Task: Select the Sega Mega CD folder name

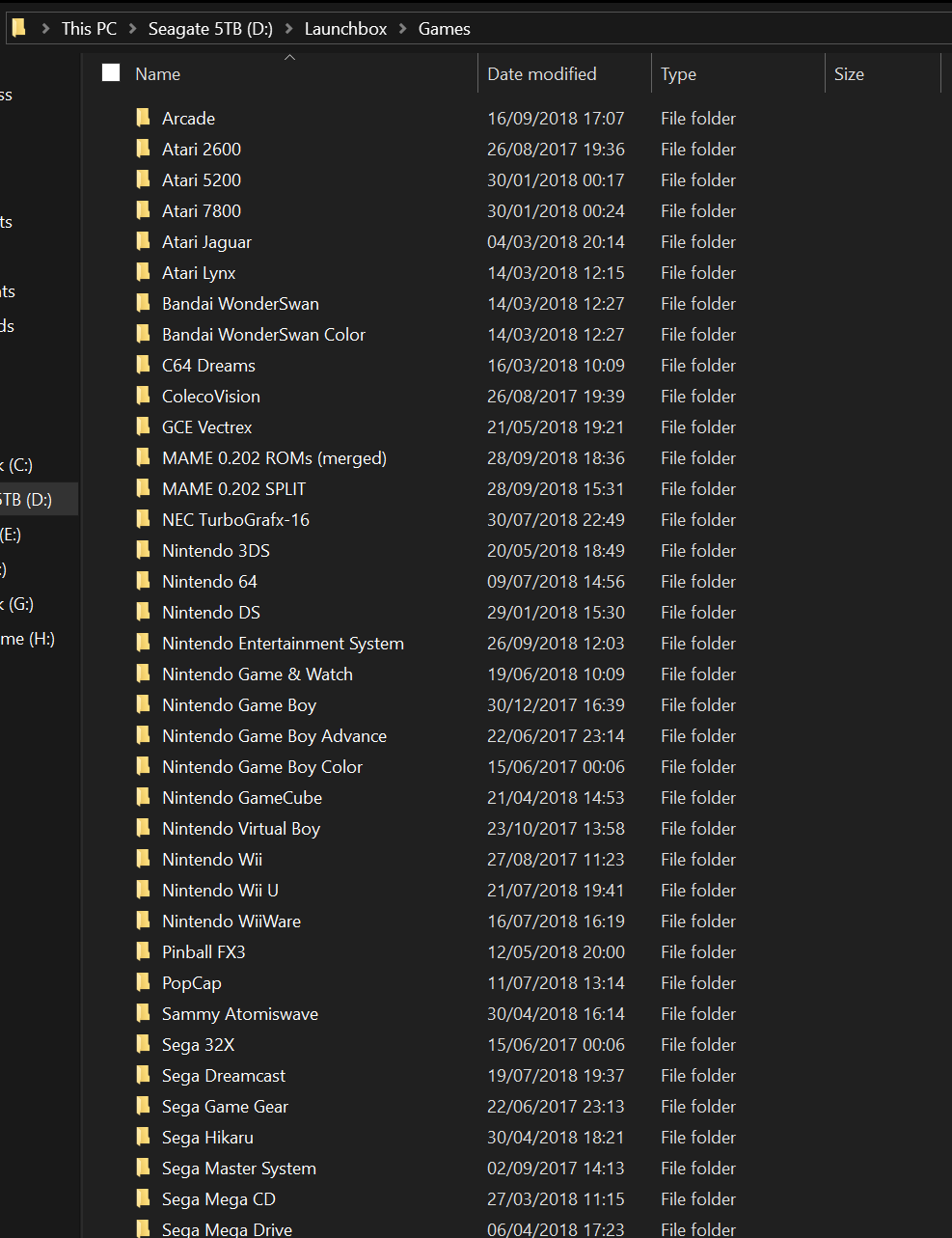Action: pyautogui.click(x=219, y=1199)
